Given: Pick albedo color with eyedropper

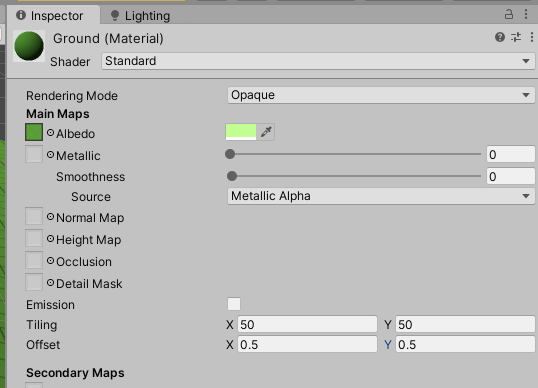Looking at the screenshot, I should (x=266, y=132).
